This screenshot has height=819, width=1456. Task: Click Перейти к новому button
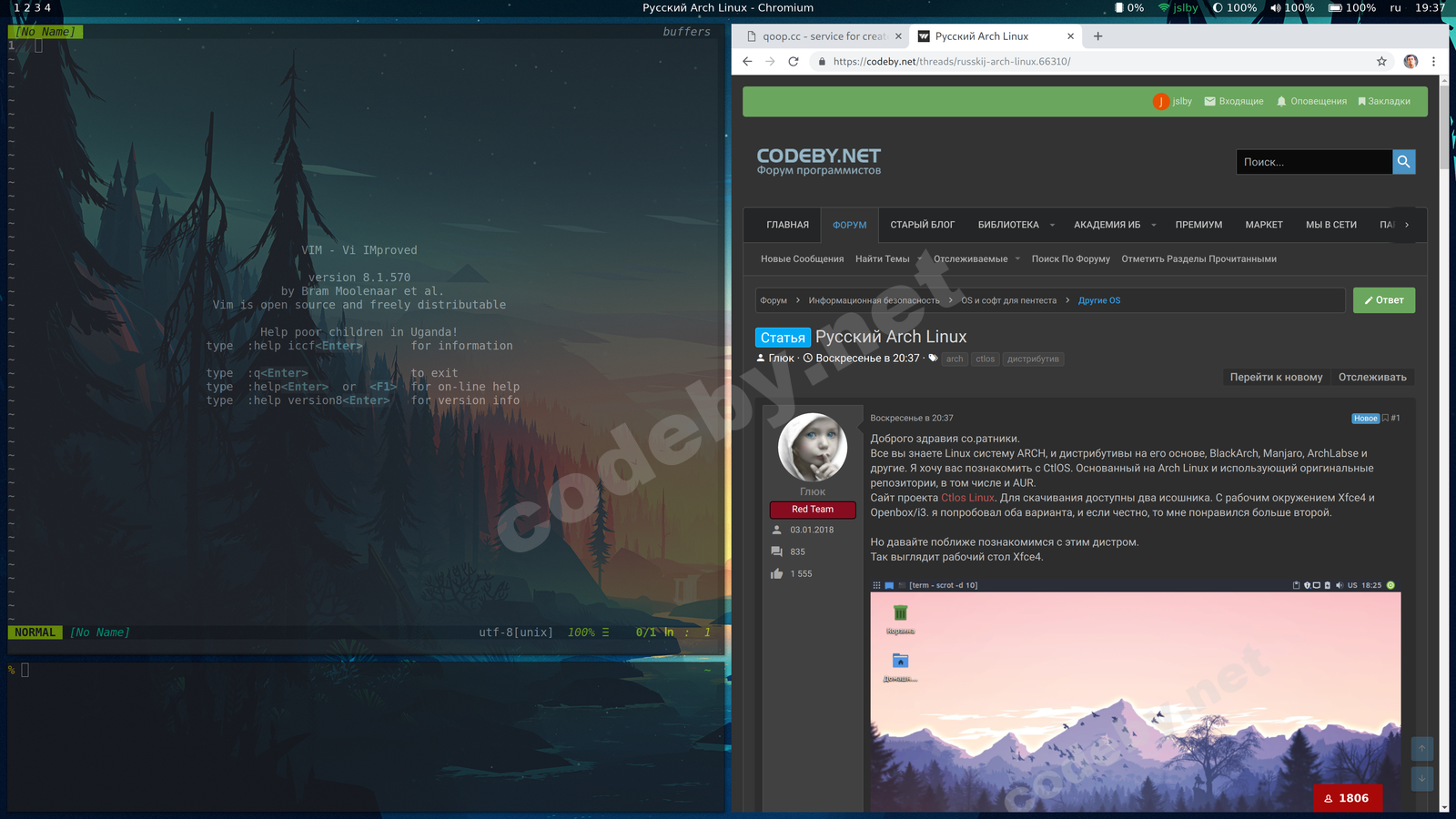point(1276,377)
